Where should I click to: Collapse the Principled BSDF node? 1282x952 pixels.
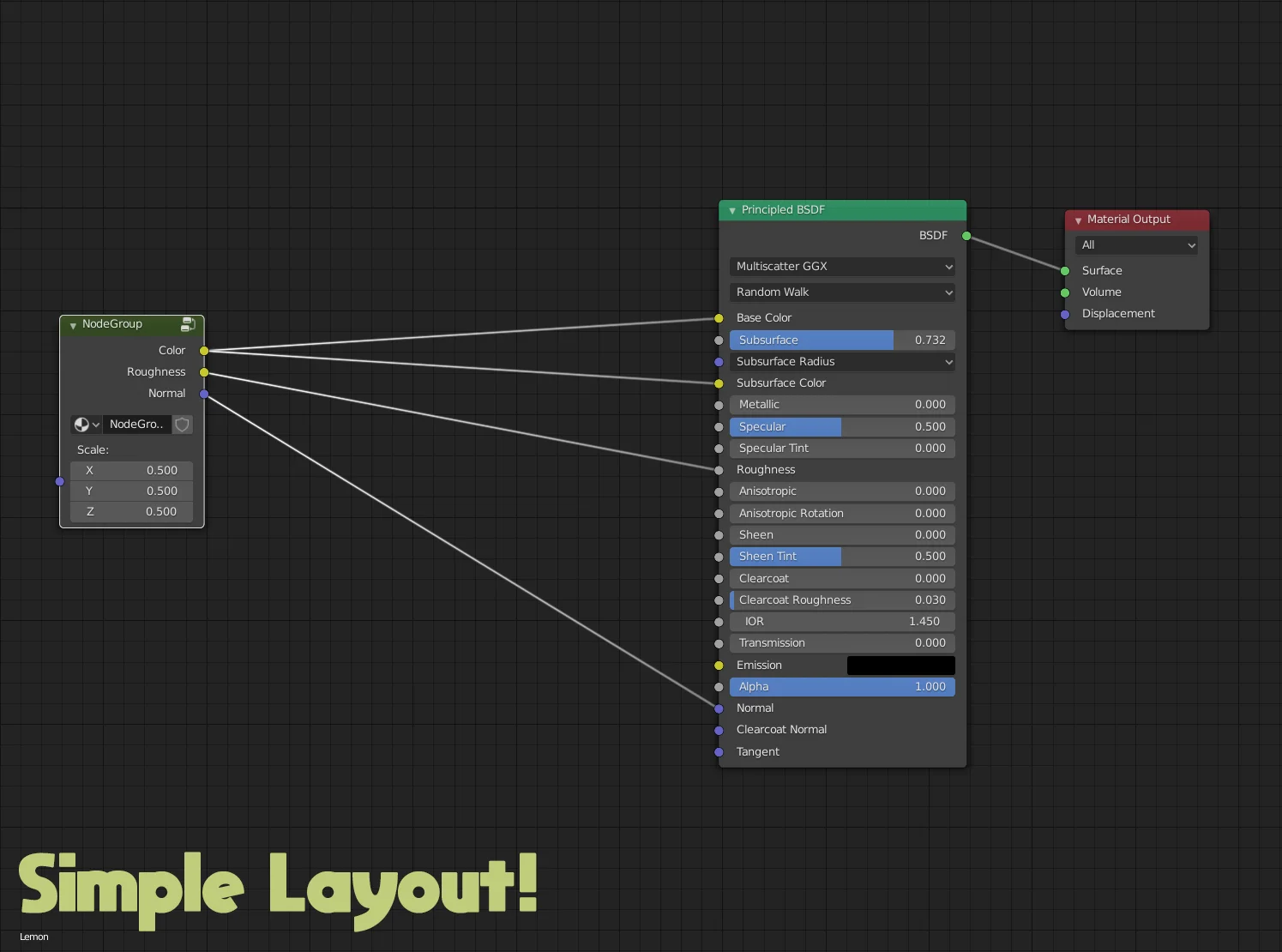[x=731, y=210]
